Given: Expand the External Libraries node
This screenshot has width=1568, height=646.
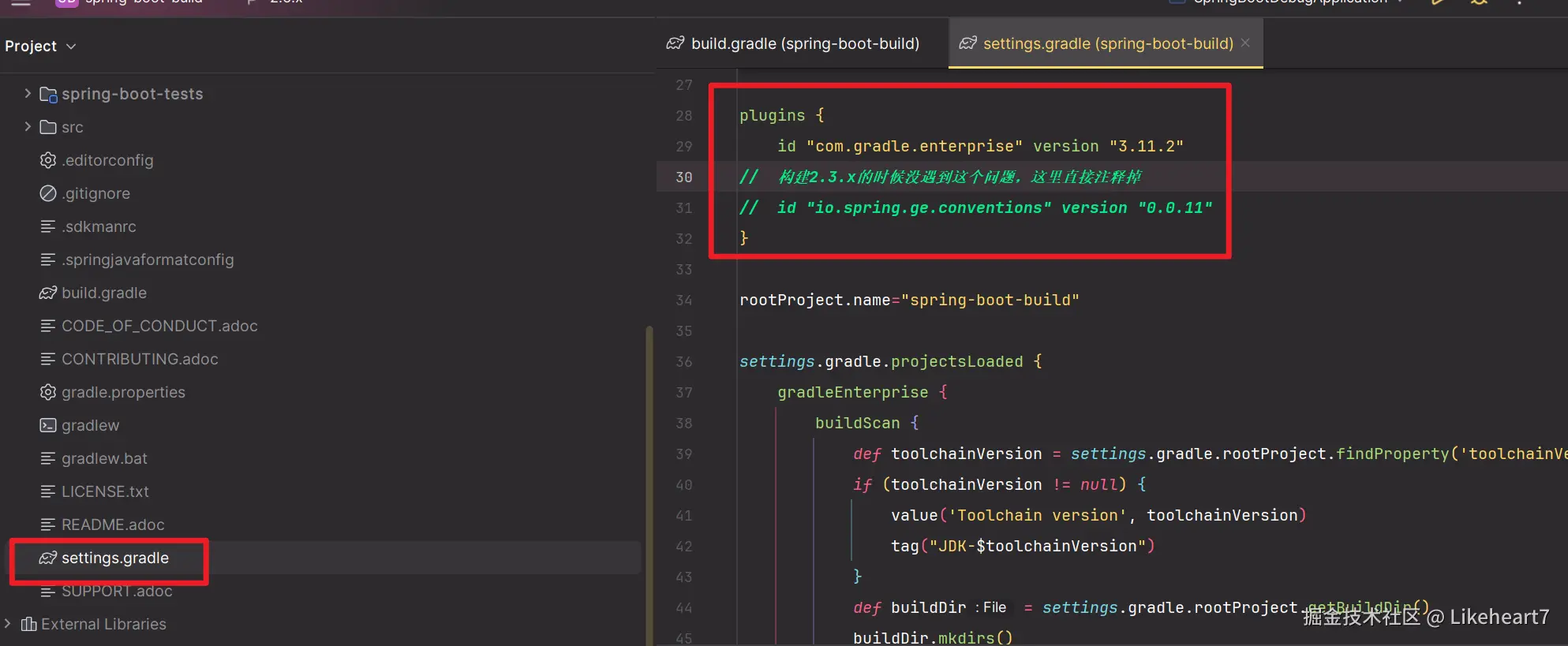Looking at the screenshot, I should pyautogui.click(x=8, y=624).
